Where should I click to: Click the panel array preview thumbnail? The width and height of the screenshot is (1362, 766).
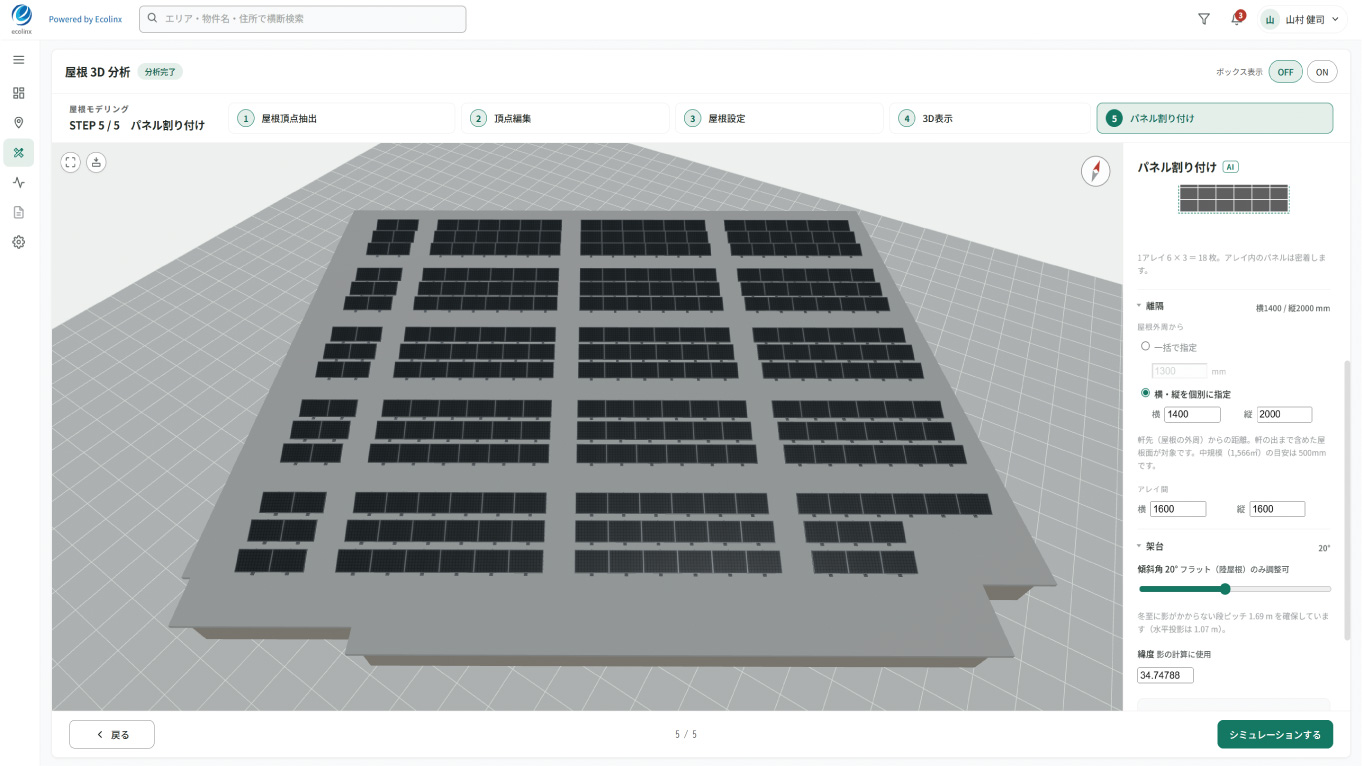(1234, 198)
